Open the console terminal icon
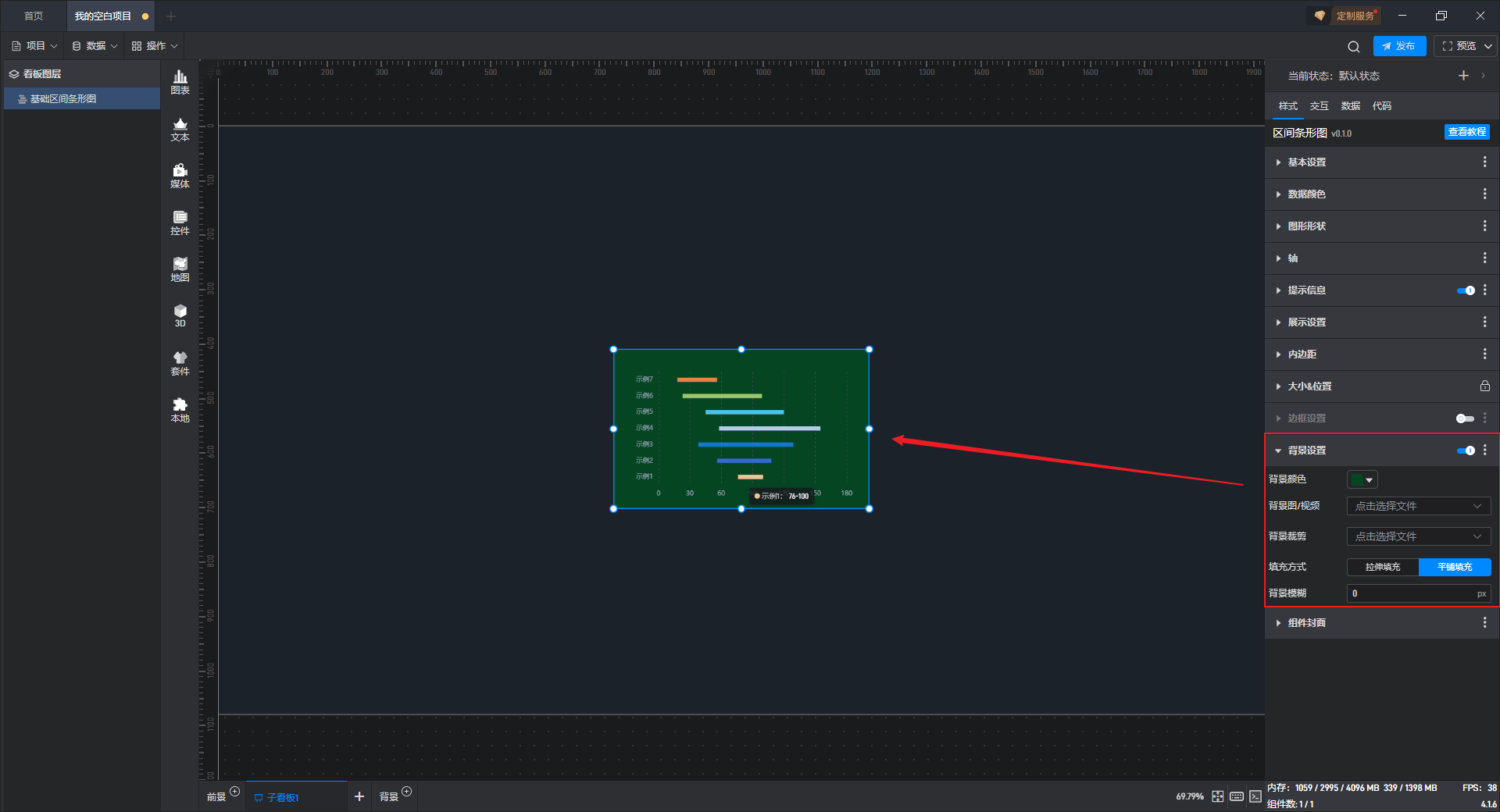 (1255, 796)
